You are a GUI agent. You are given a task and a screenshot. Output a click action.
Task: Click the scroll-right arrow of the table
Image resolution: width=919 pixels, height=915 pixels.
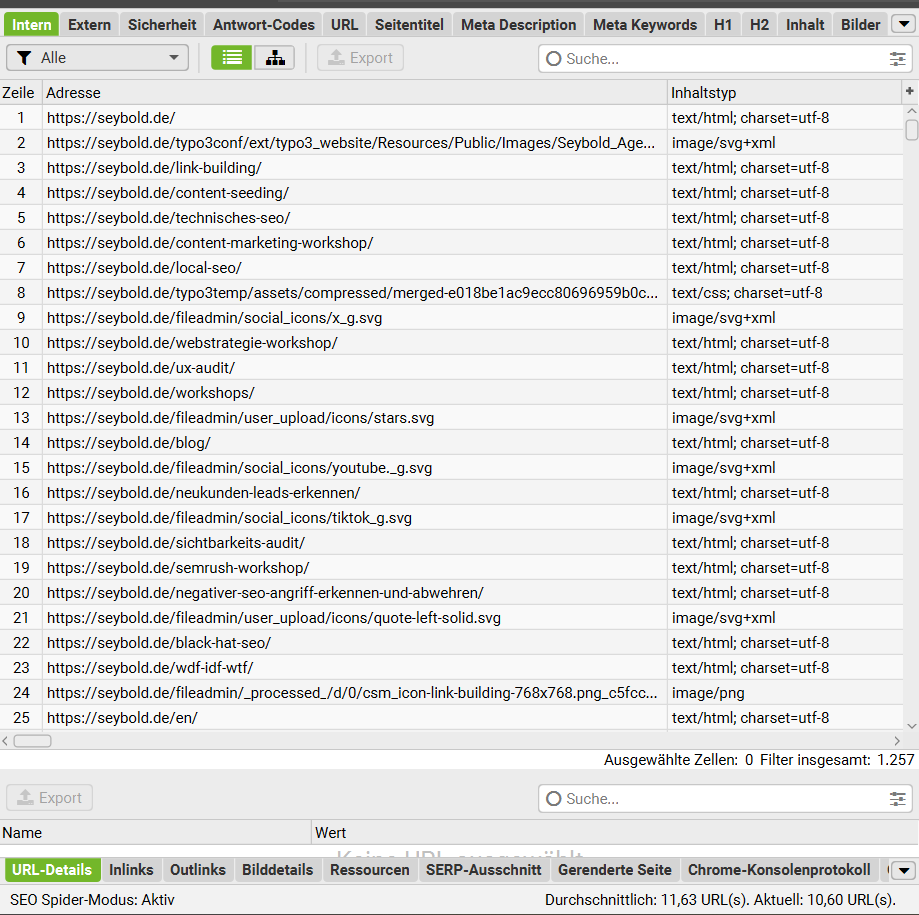click(897, 741)
